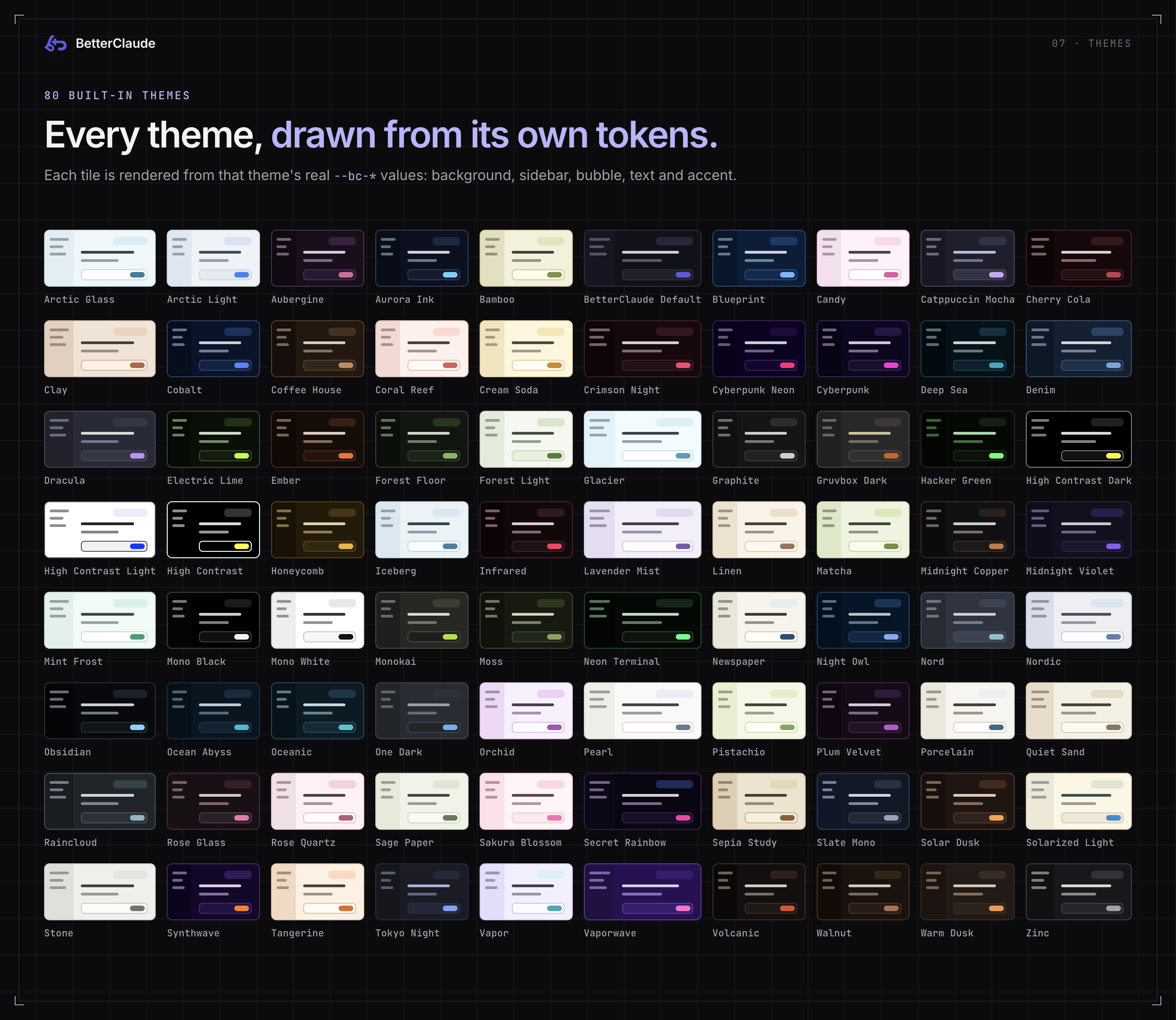Select the Mint Frost theme tile
Image resolution: width=1176 pixels, height=1020 pixels.
tap(100, 620)
